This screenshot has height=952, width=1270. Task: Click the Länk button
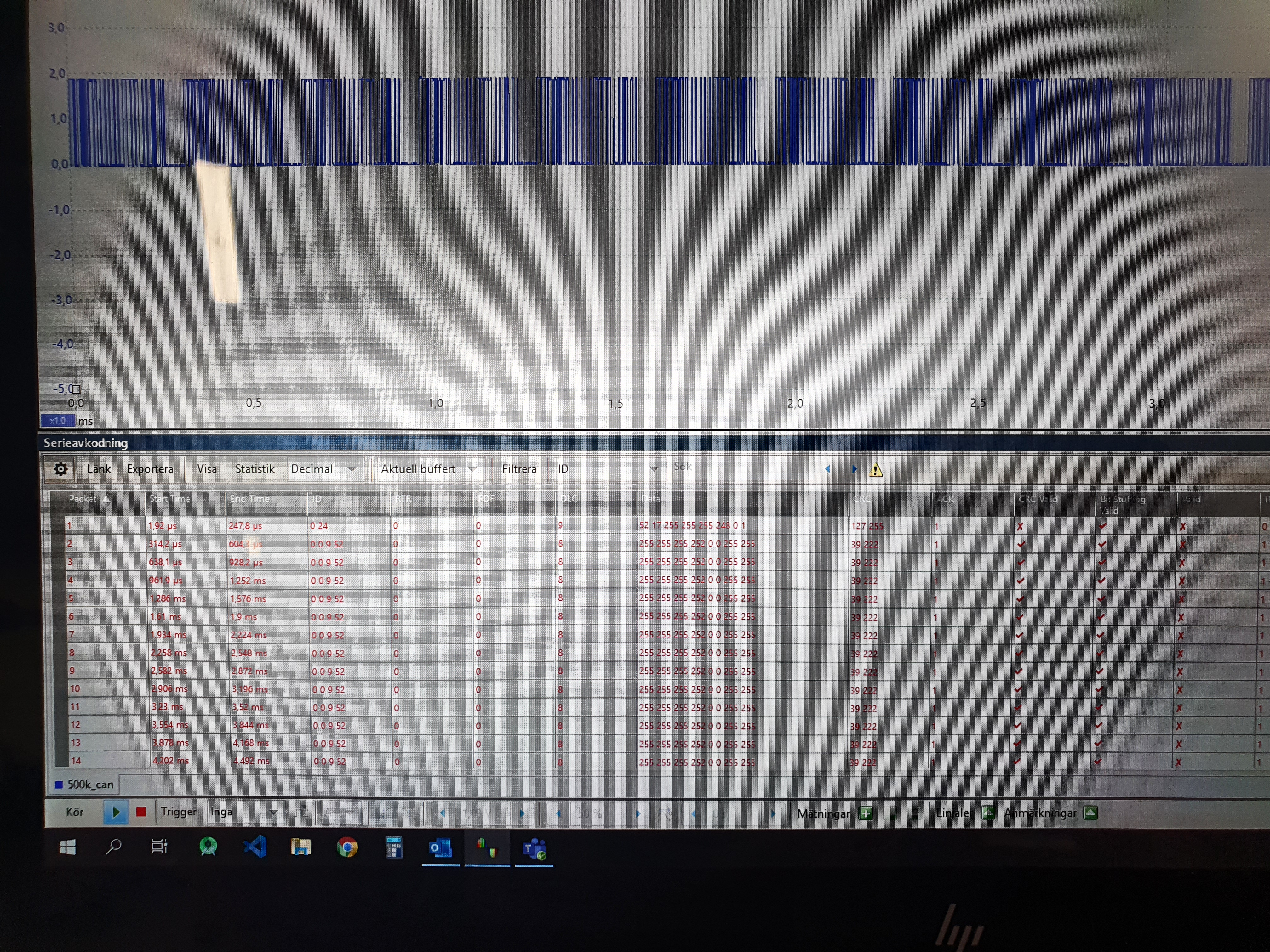(x=99, y=469)
